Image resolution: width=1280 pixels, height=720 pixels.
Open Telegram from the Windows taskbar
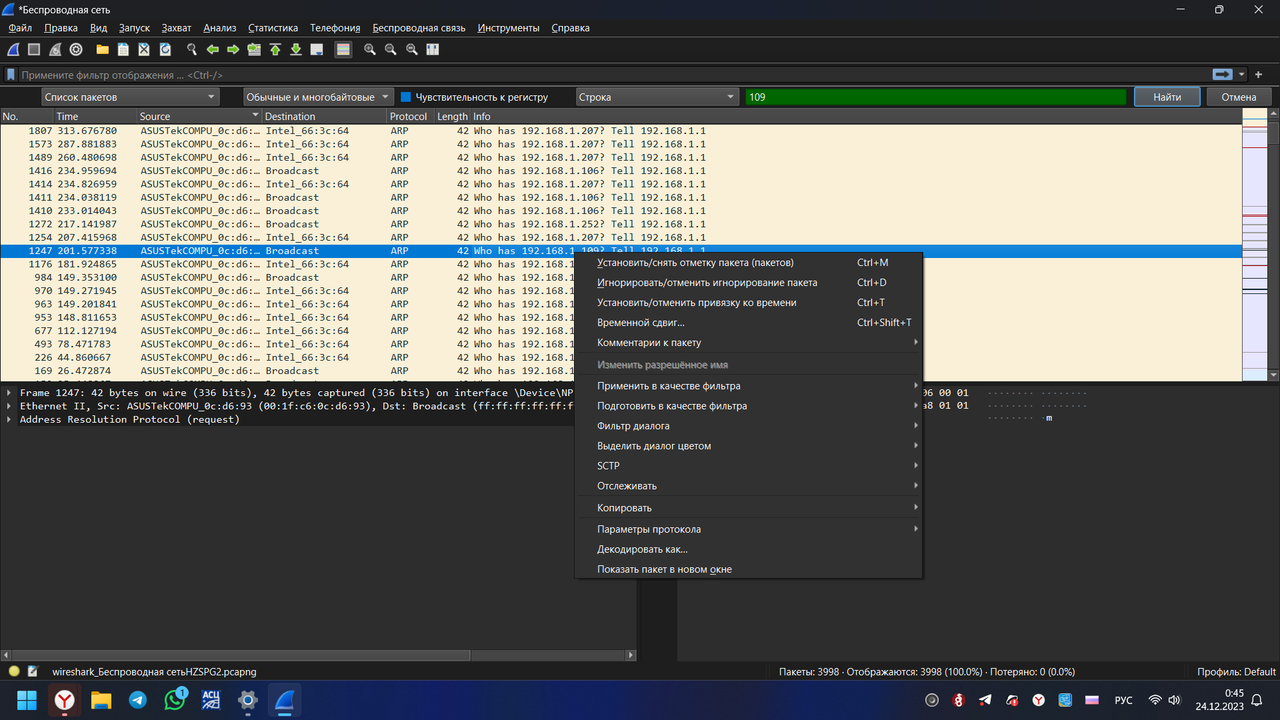coord(138,701)
